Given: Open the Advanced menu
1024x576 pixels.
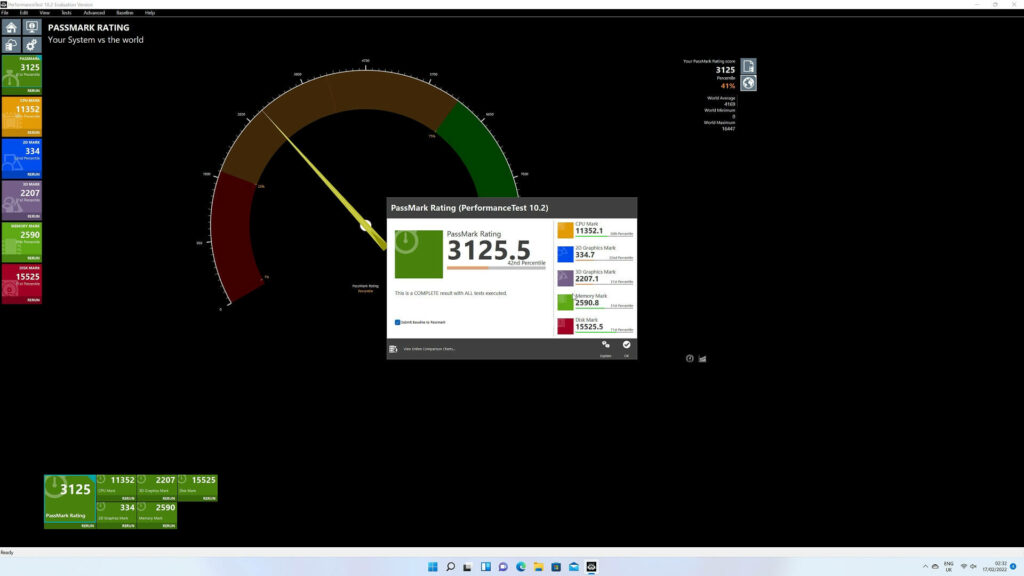Looking at the screenshot, I should 94,12.
